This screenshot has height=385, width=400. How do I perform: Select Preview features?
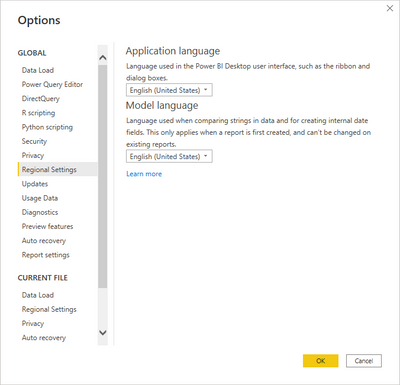click(47, 227)
